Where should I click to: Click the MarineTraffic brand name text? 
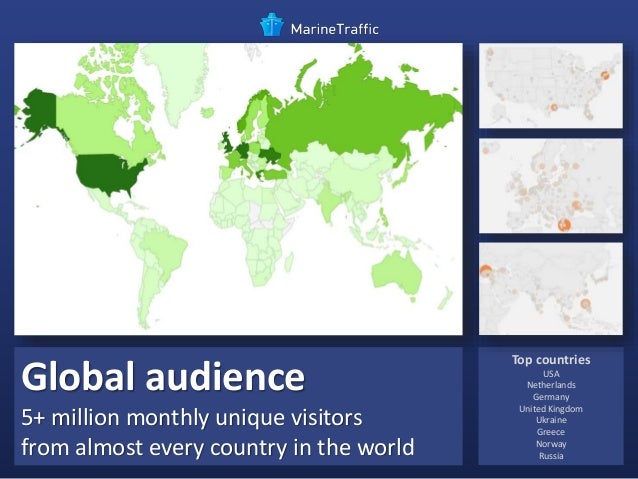pos(334,29)
